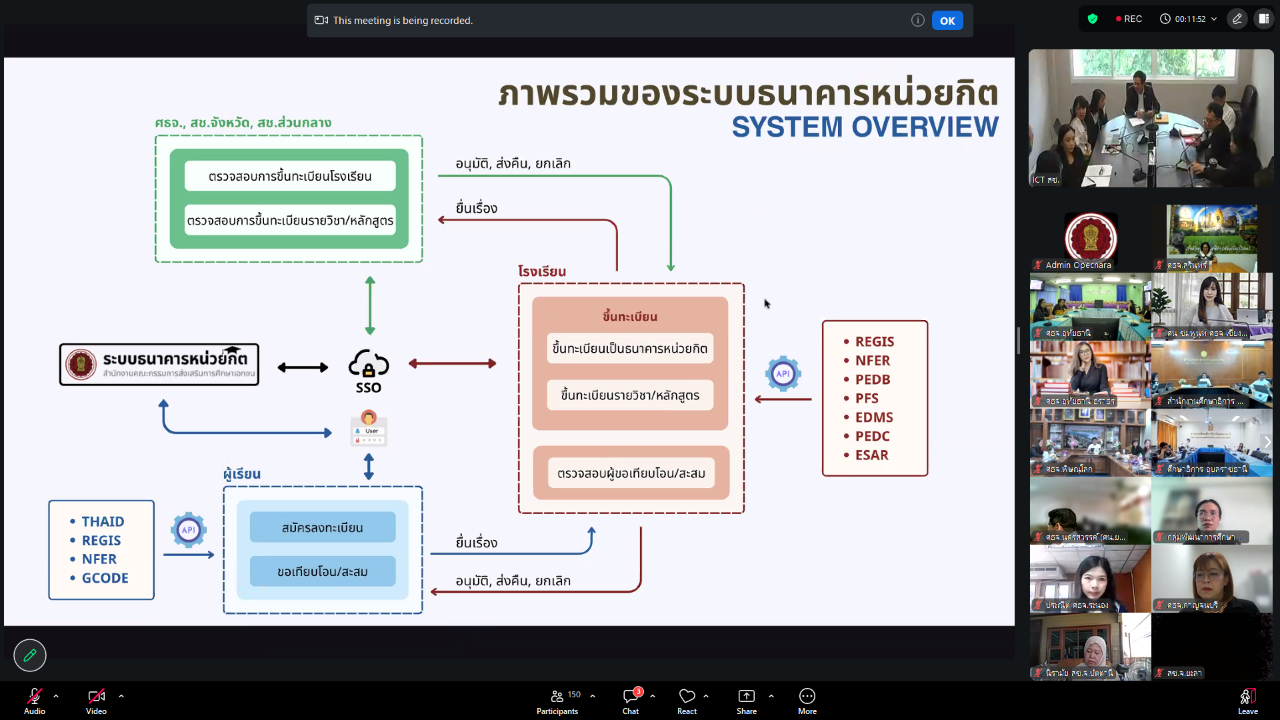The image size is (1280, 720).
Task: Dismiss the recording notice with OK
Action: [x=947, y=20]
